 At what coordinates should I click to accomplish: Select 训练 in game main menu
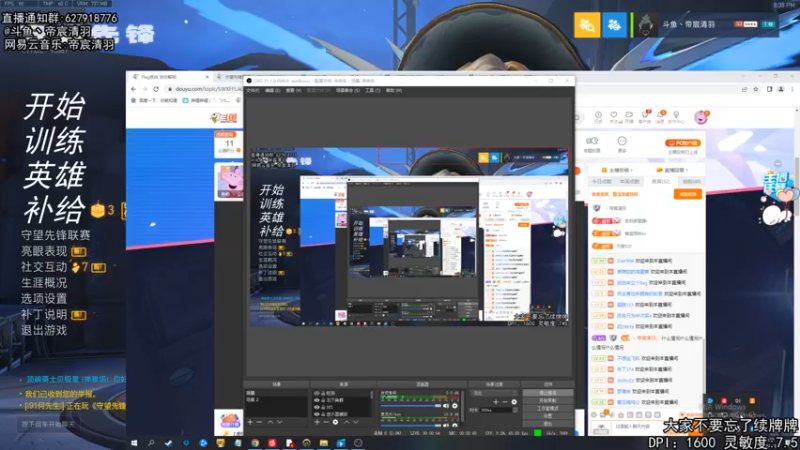[x=55, y=140]
